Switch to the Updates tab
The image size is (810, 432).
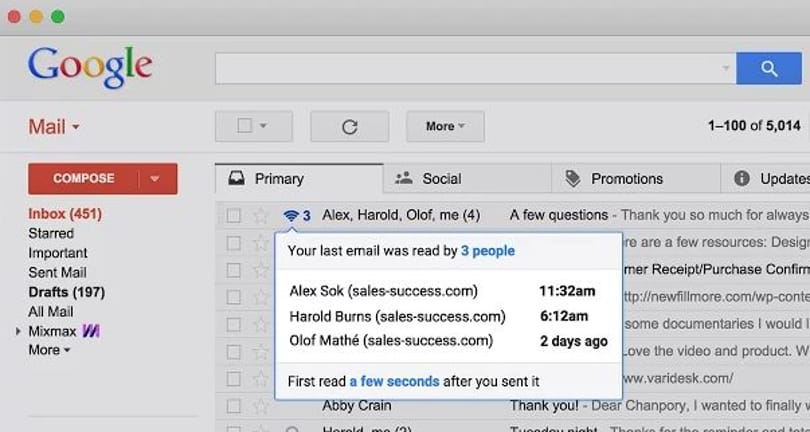pos(766,179)
